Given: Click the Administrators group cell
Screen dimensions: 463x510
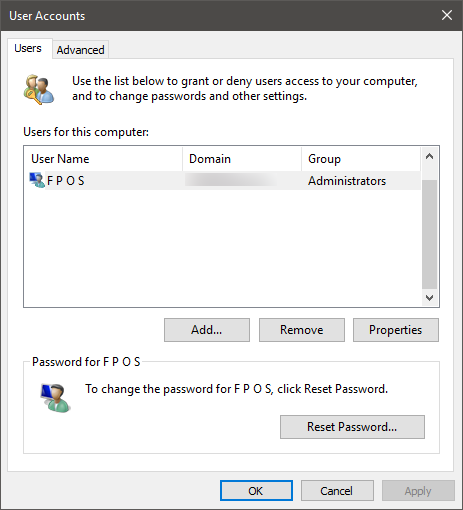Looking at the screenshot, I should pos(347,181).
